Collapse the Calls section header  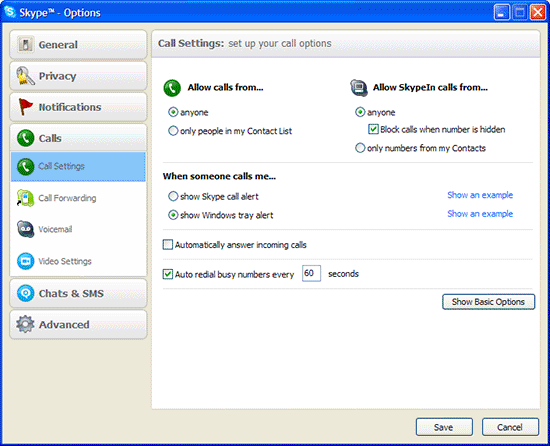[78, 138]
